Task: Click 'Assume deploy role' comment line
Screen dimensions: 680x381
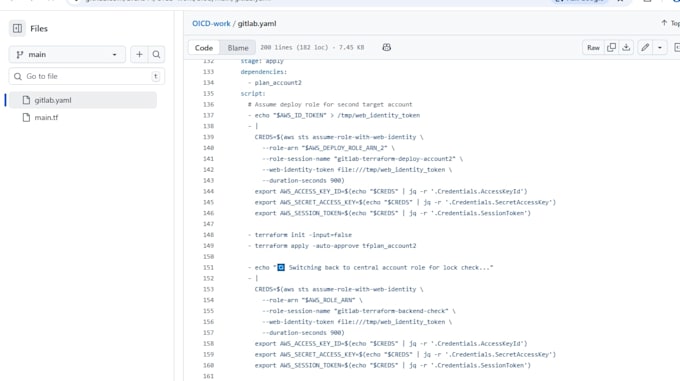Action: [330, 104]
